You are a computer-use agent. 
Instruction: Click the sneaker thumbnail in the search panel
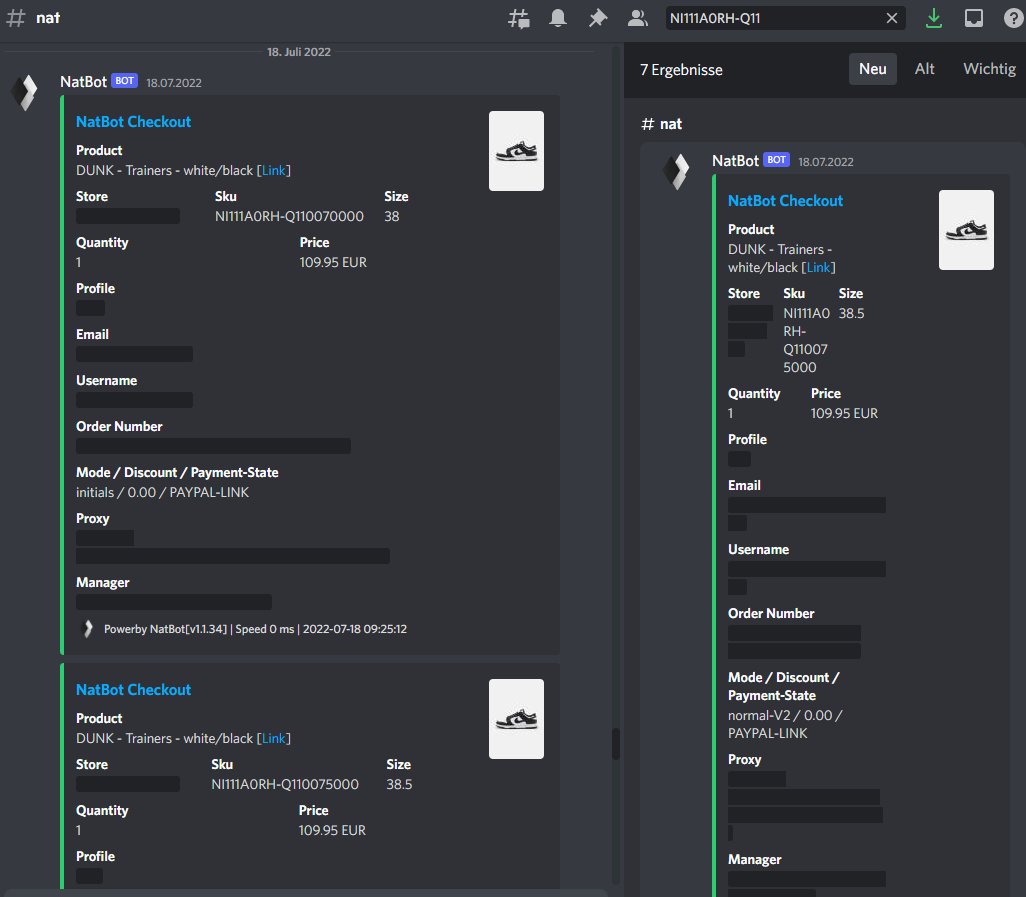965,230
